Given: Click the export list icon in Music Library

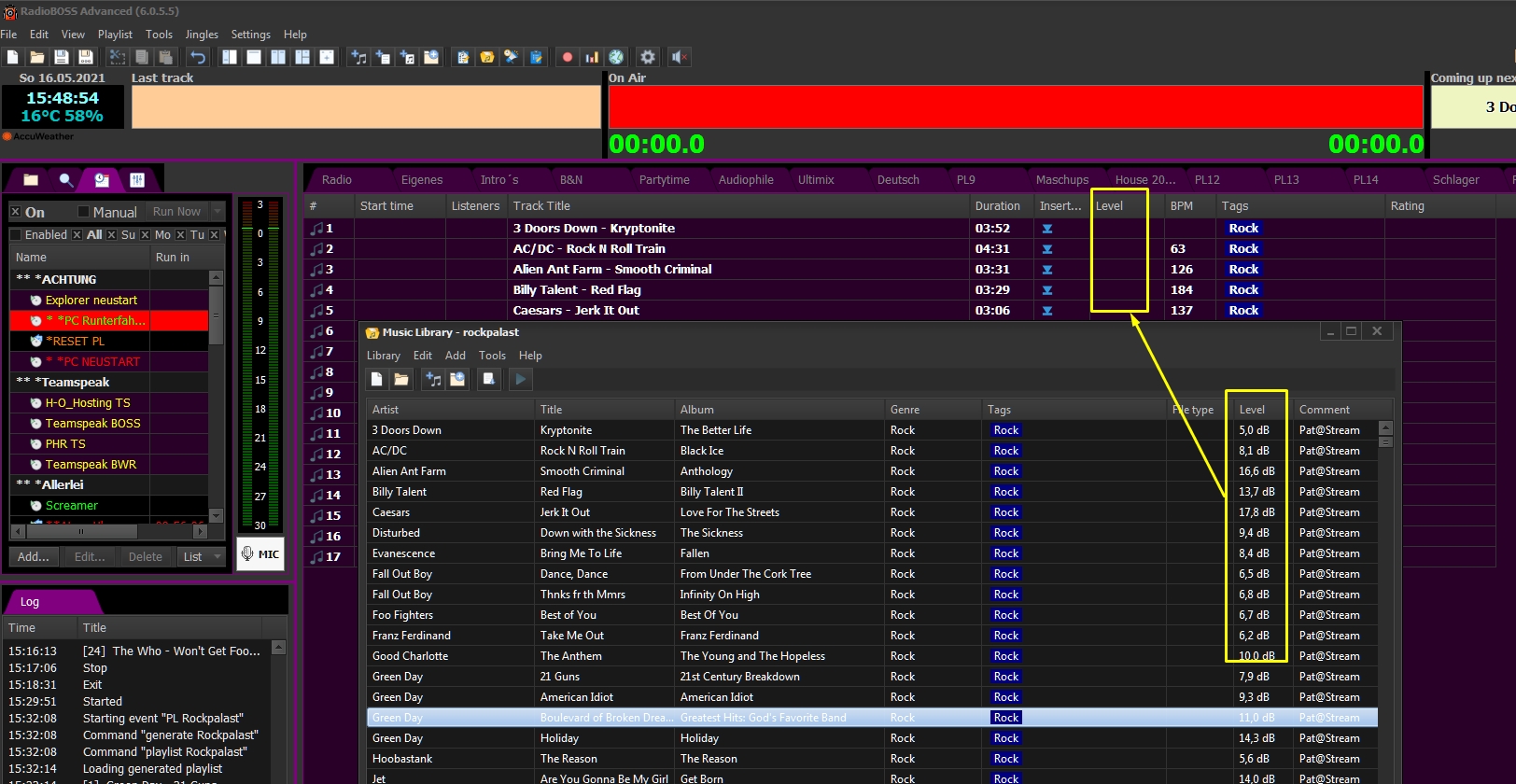Looking at the screenshot, I should tap(489, 379).
